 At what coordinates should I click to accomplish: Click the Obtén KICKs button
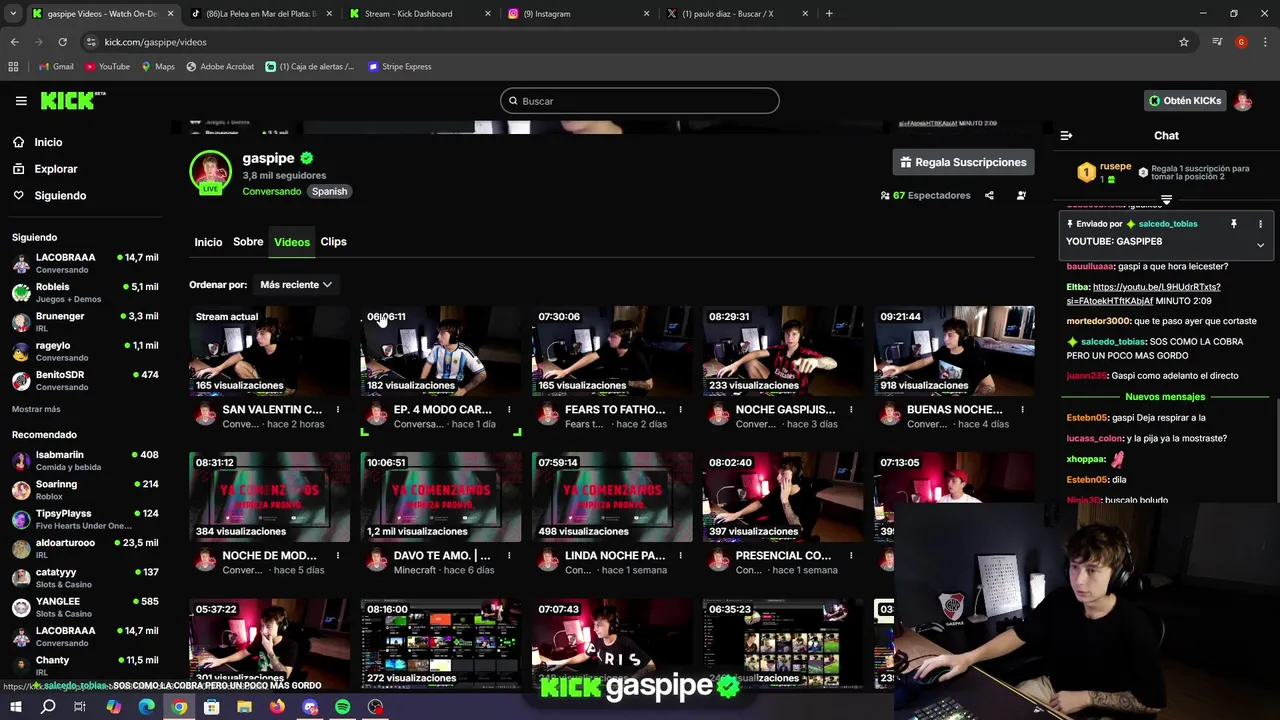click(x=1185, y=101)
